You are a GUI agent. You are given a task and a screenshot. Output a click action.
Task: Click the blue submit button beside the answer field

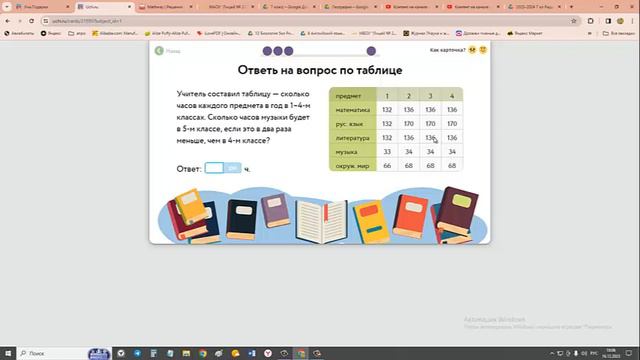[233, 168]
